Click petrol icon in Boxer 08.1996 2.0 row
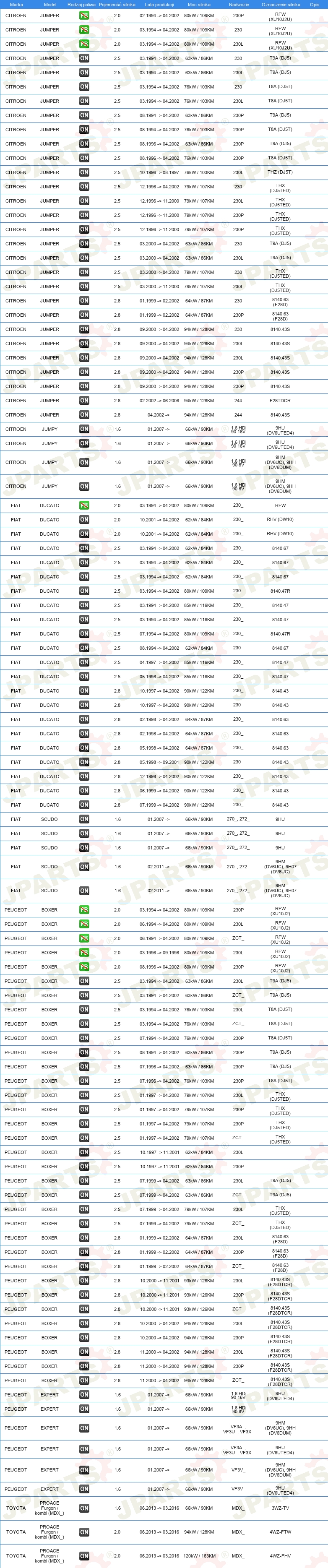Image resolution: width=328 pixels, height=1568 pixels. click(84, 966)
